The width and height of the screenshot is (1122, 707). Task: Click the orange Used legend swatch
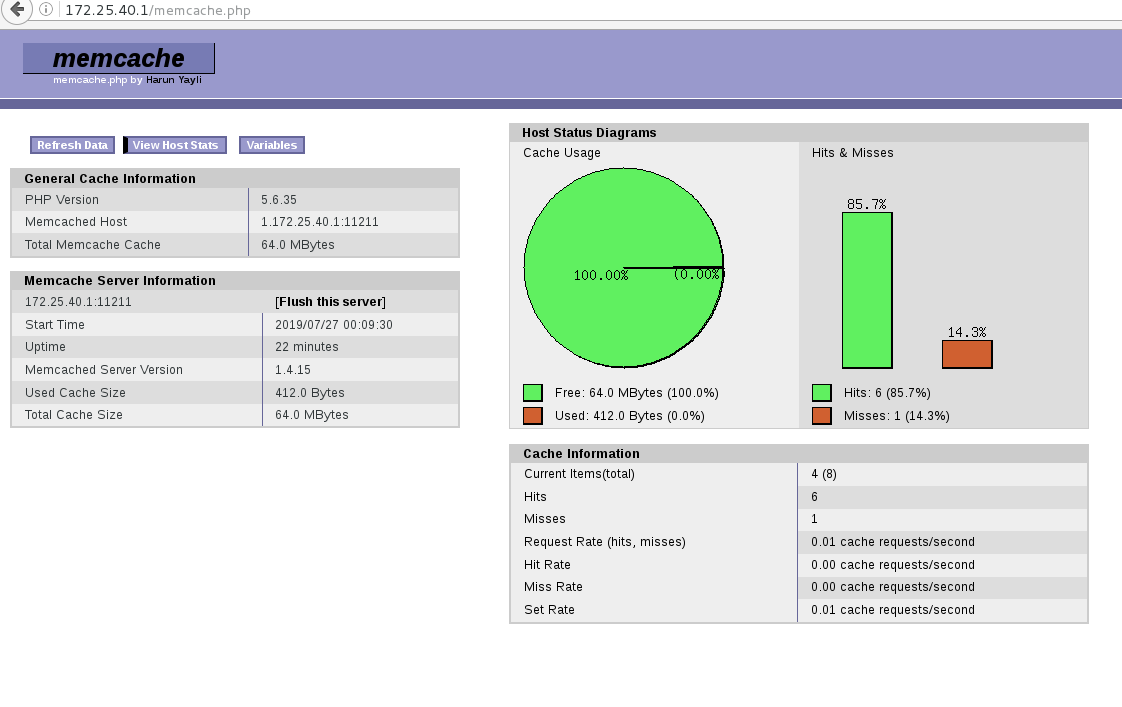(x=533, y=416)
